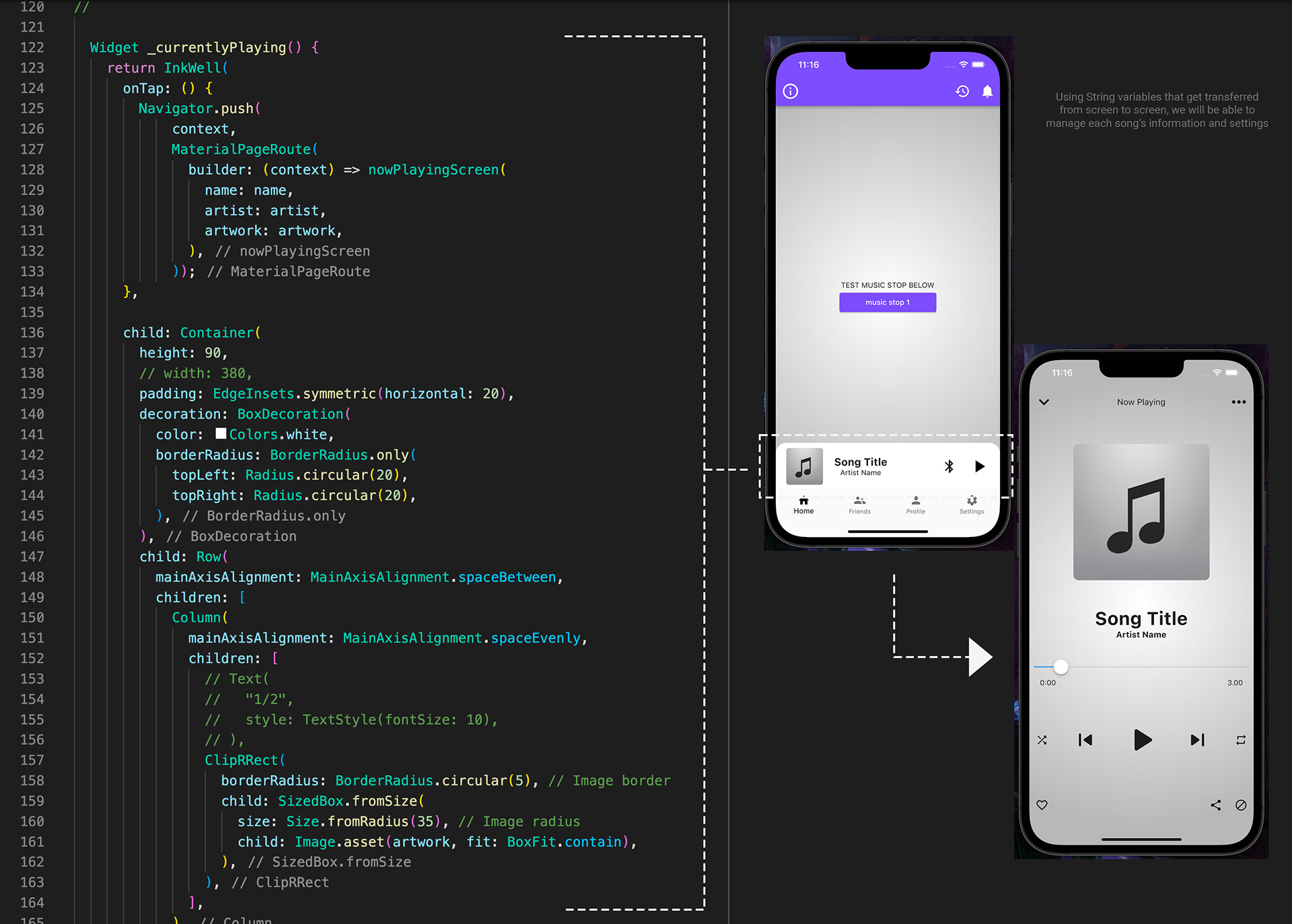Play the song from the mini player
Viewport: 1292px width, 924px height.
click(x=980, y=466)
